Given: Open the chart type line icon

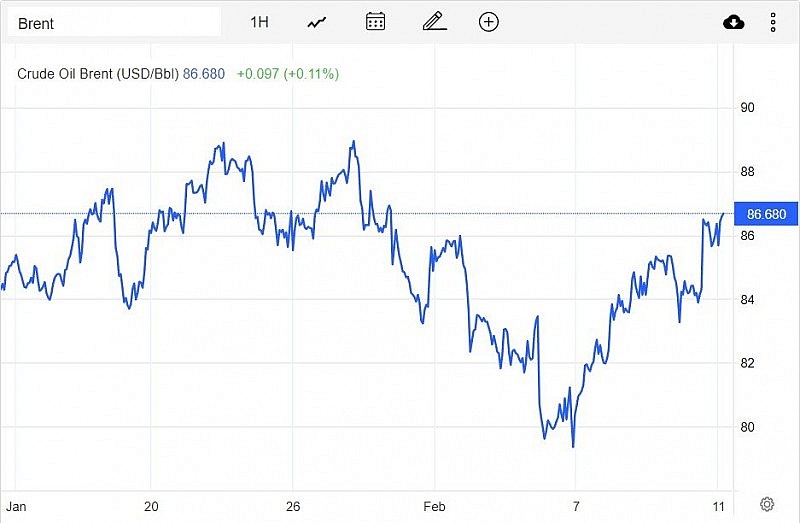Looking at the screenshot, I should 317,22.
